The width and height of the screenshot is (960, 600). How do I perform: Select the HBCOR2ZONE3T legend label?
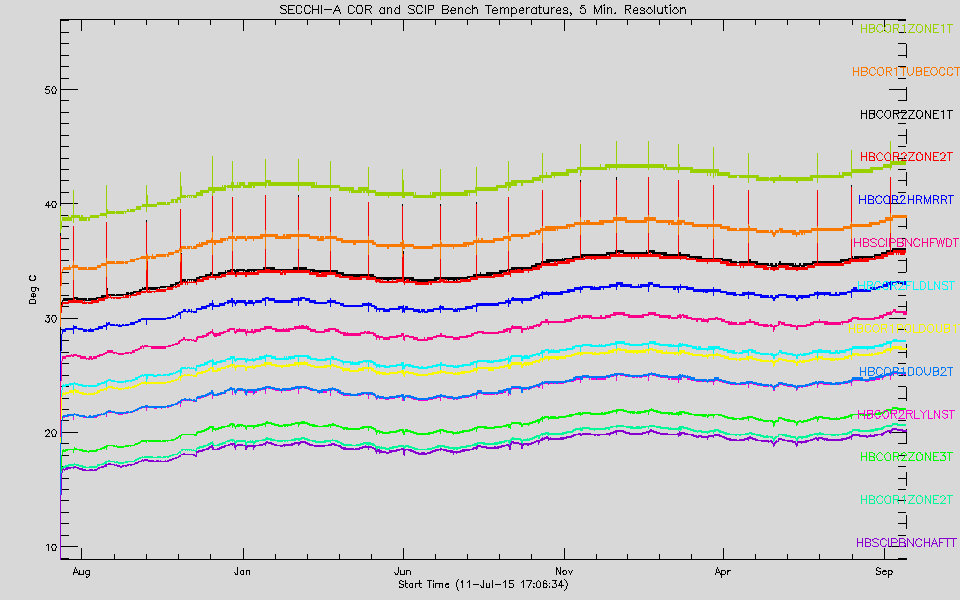(x=906, y=457)
